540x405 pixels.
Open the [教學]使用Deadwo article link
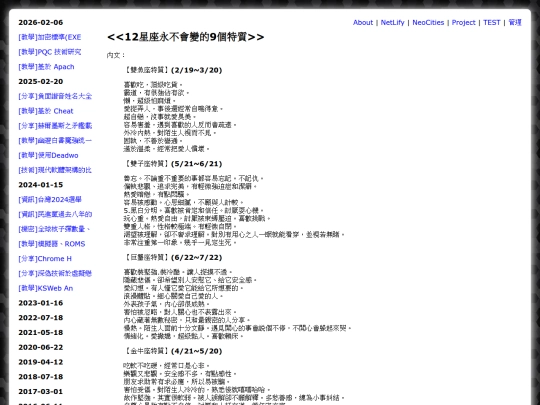pyautogui.click(x=48, y=156)
